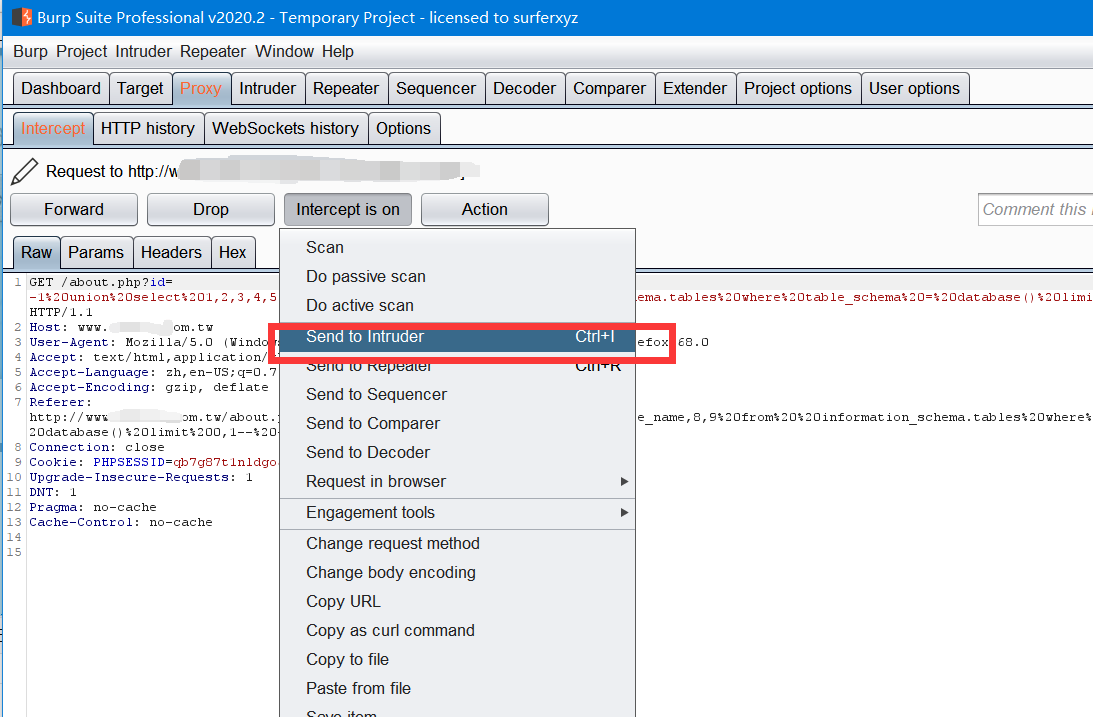1093x717 pixels.
Task: Switch to the Repeater tool tab
Action: click(346, 88)
